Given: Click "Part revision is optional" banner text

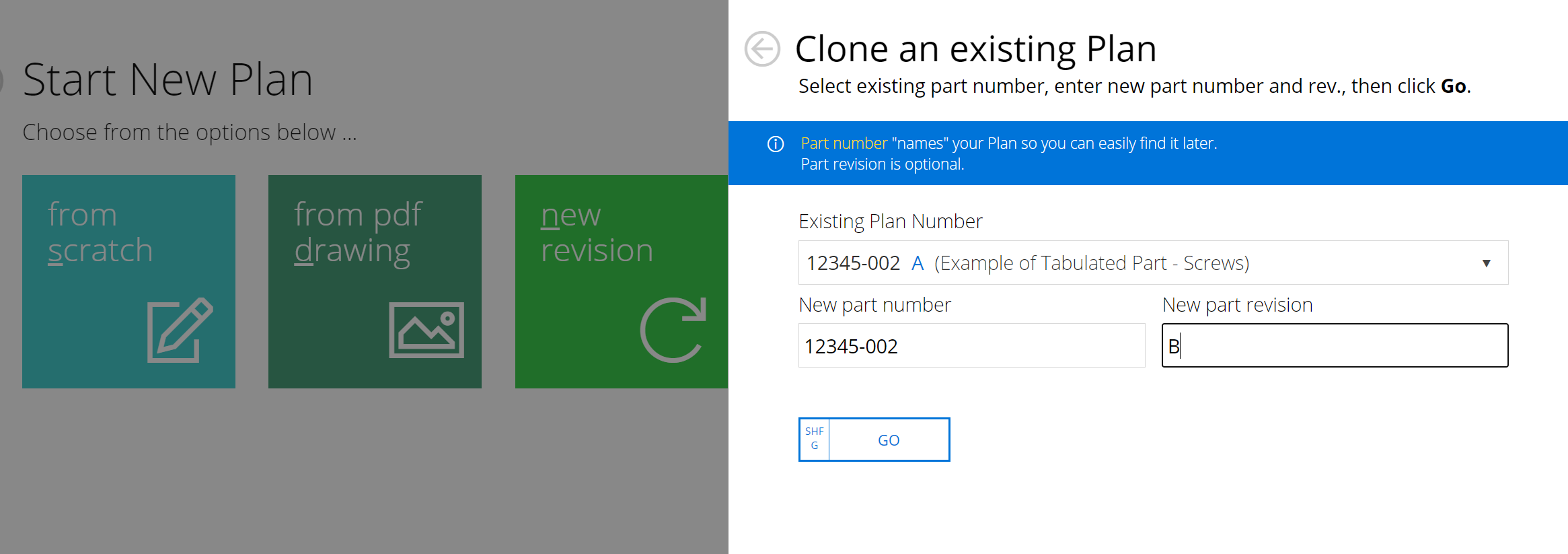Looking at the screenshot, I should point(882,164).
